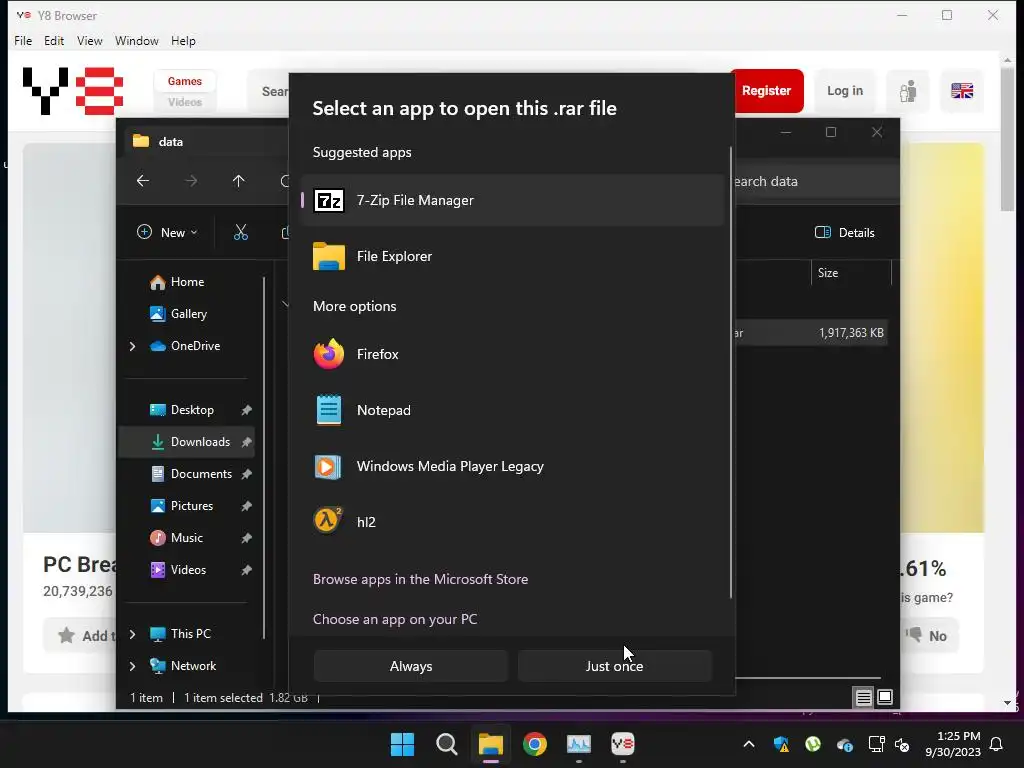Open Browse apps in the Microsoft Store
Screen dimensions: 1024x768
coord(421,579)
